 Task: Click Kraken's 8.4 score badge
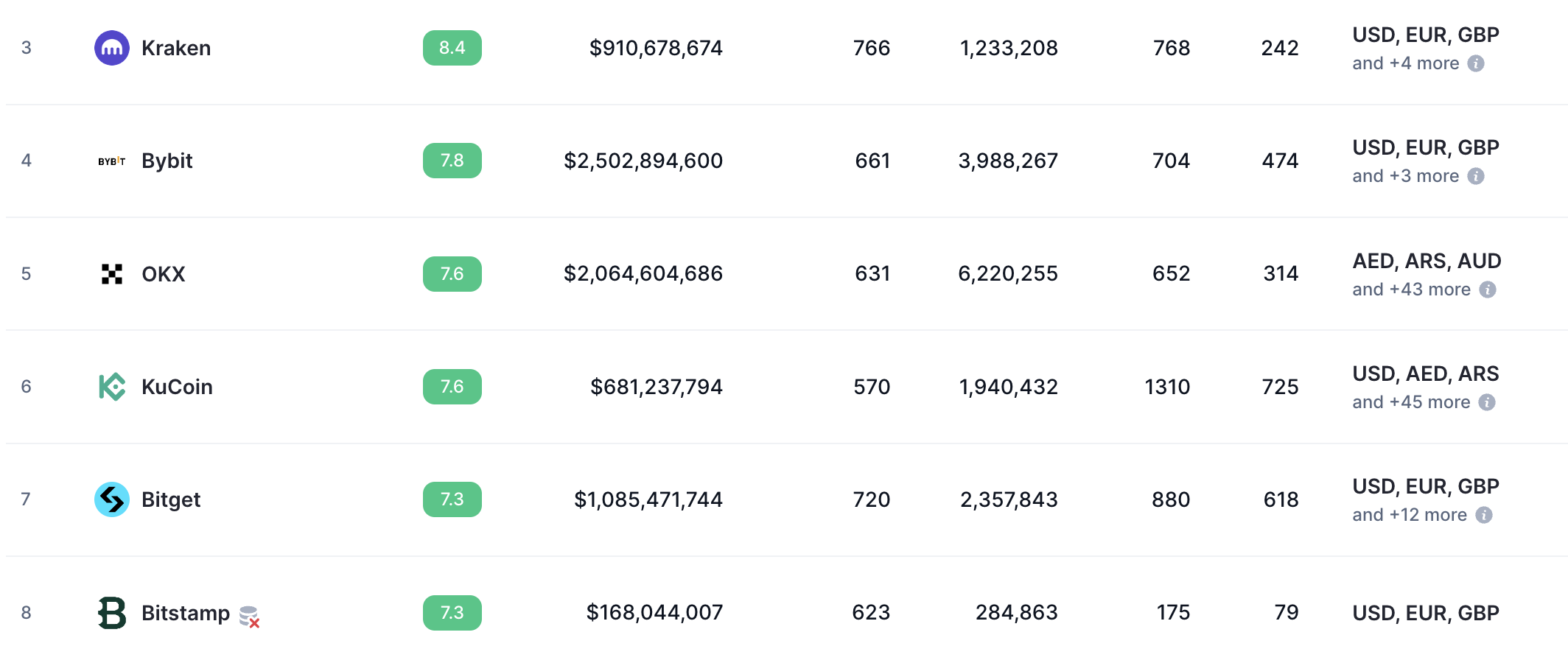pos(452,48)
